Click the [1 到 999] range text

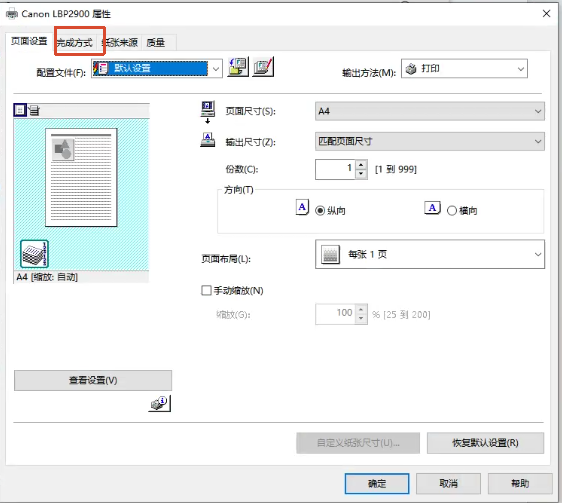point(396,169)
